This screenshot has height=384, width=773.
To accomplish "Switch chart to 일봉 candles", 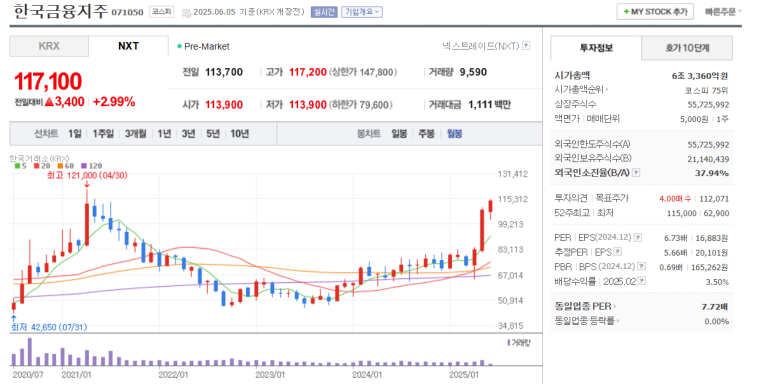I will (x=399, y=134).
